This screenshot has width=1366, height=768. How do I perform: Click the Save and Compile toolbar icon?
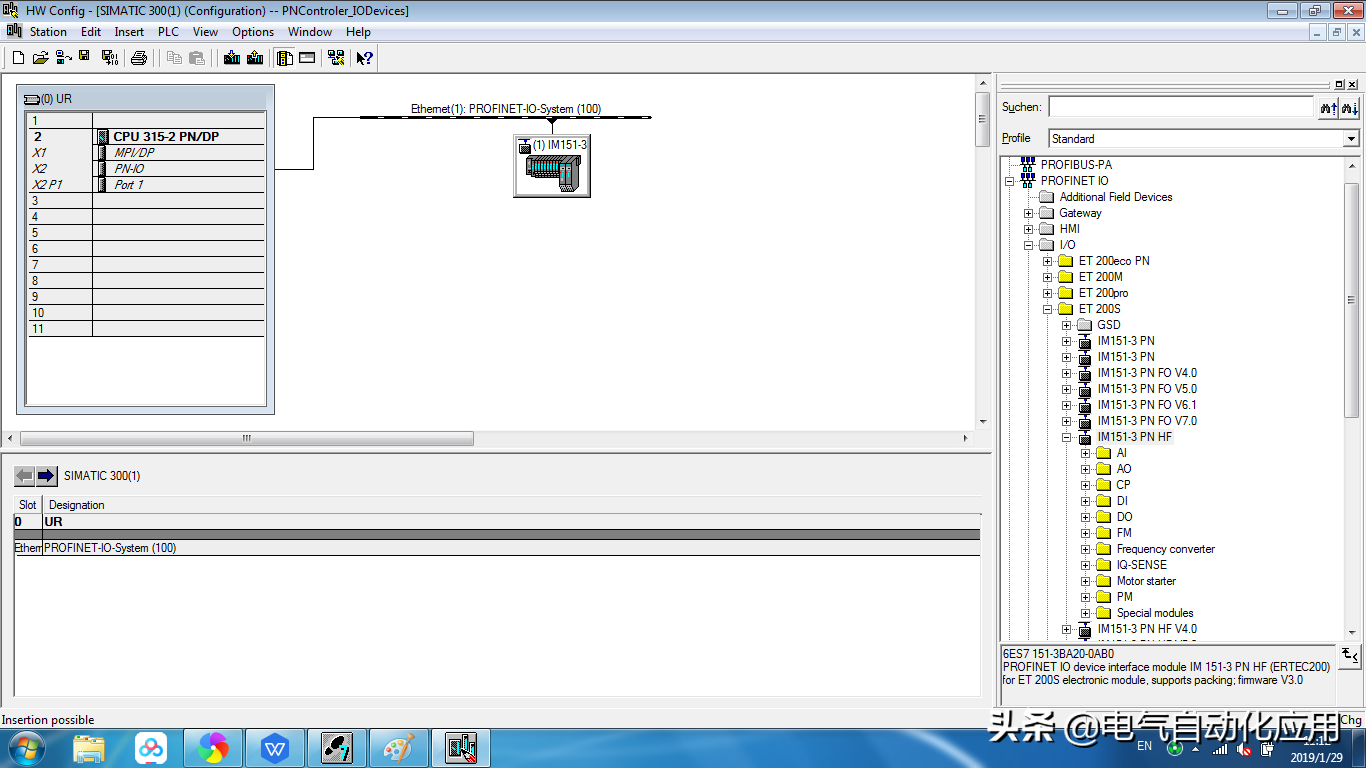coord(109,58)
